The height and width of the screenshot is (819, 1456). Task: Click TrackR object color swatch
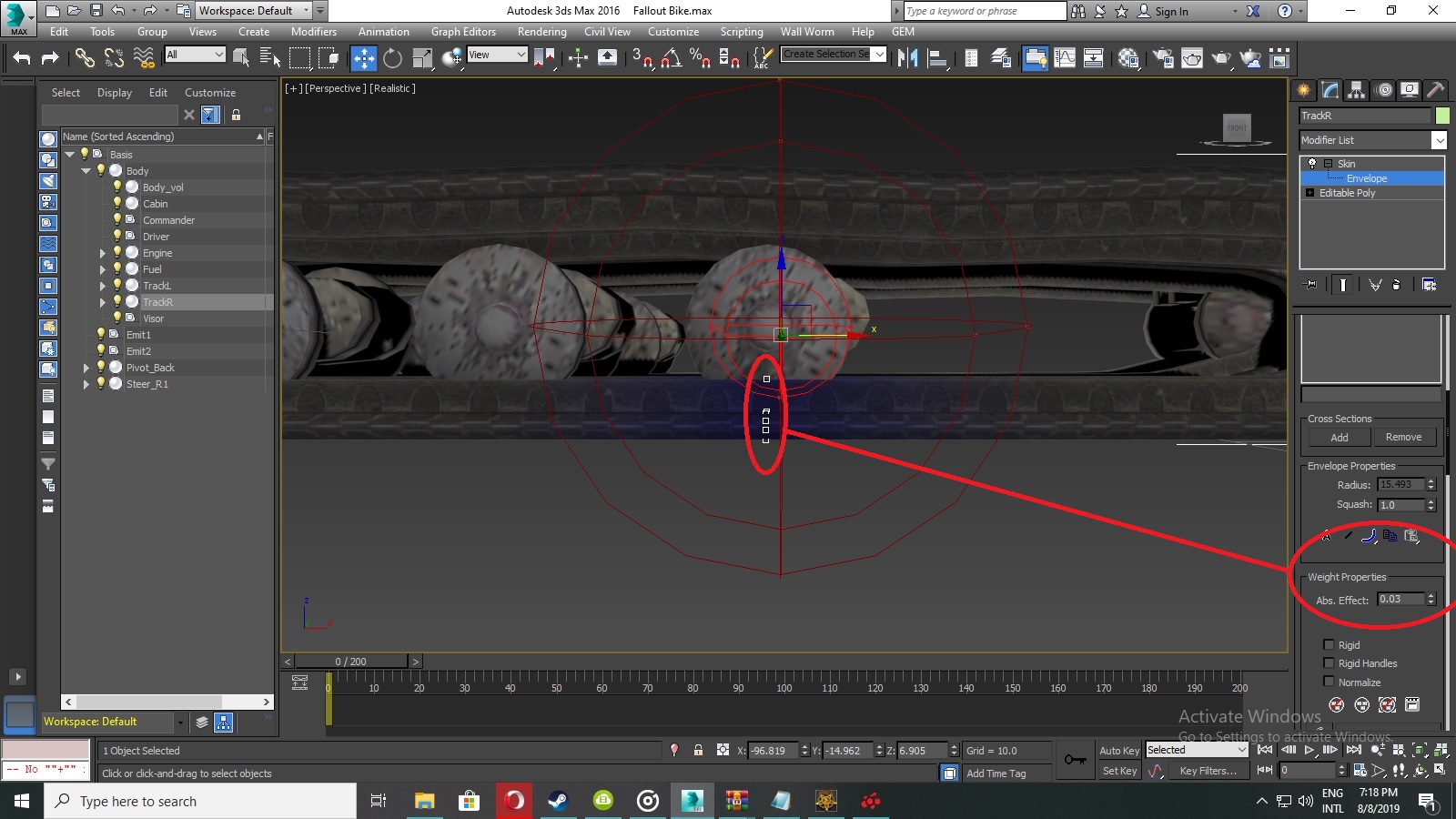pos(1442,116)
